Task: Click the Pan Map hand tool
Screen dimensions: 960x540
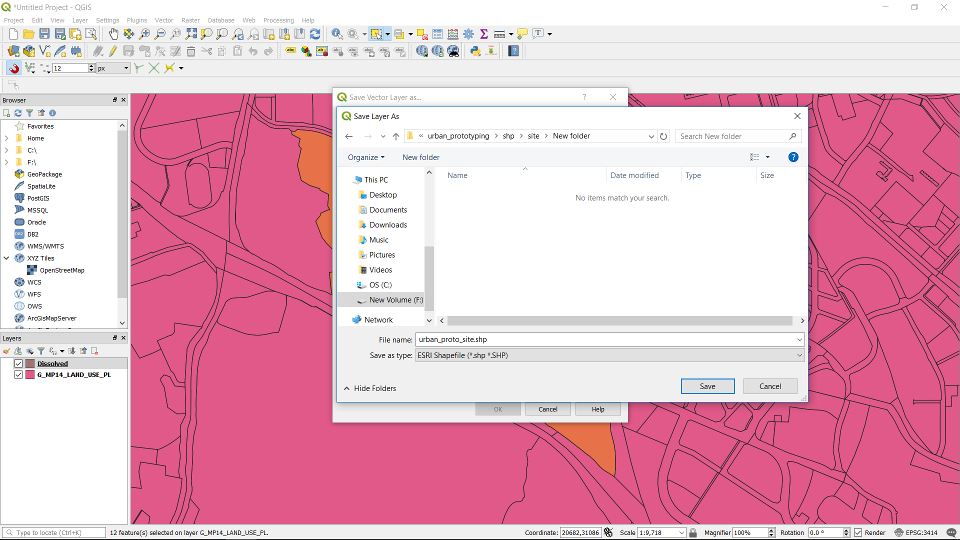Action: (x=113, y=34)
